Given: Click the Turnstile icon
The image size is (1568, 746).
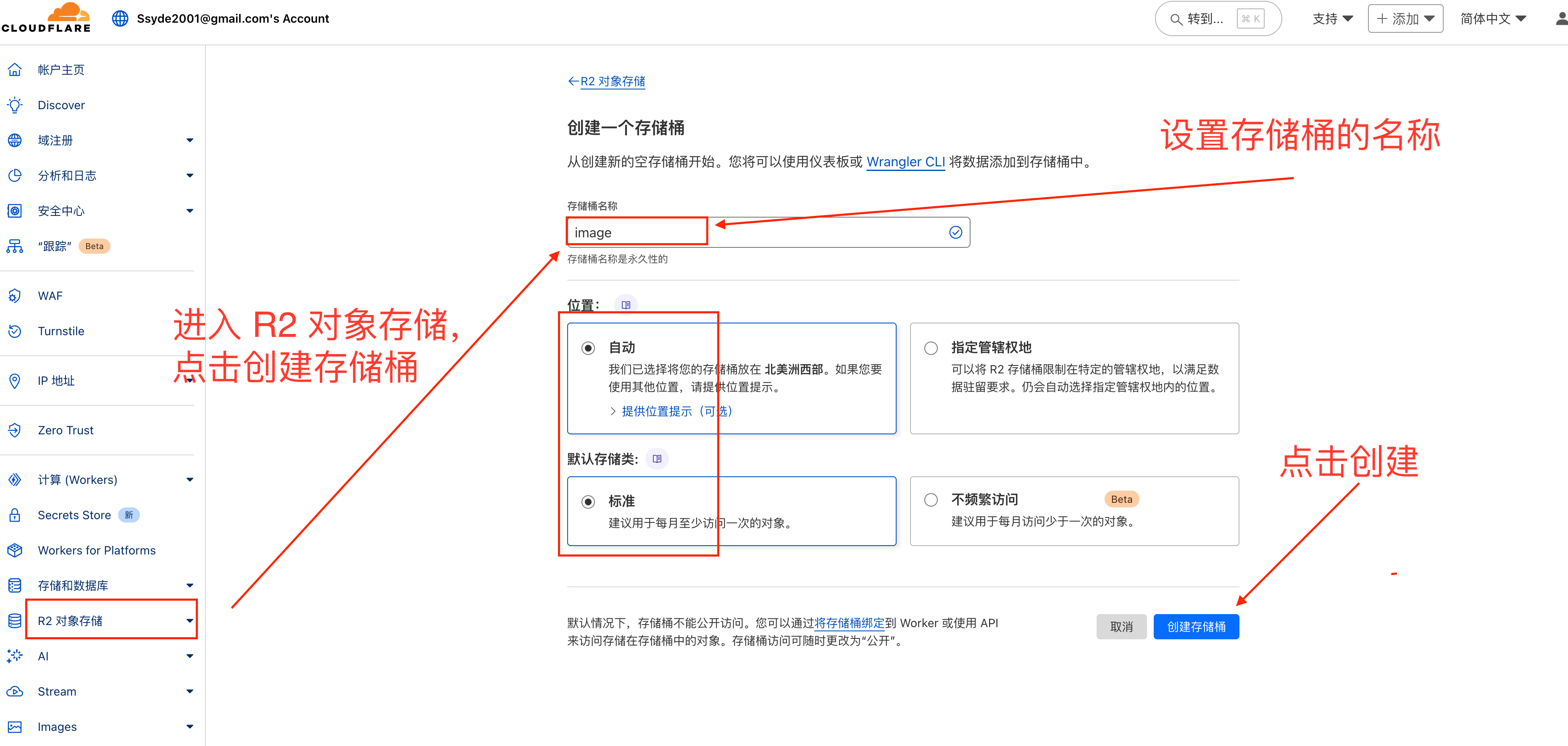Looking at the screenshot, I should click(x=15, y=331).
